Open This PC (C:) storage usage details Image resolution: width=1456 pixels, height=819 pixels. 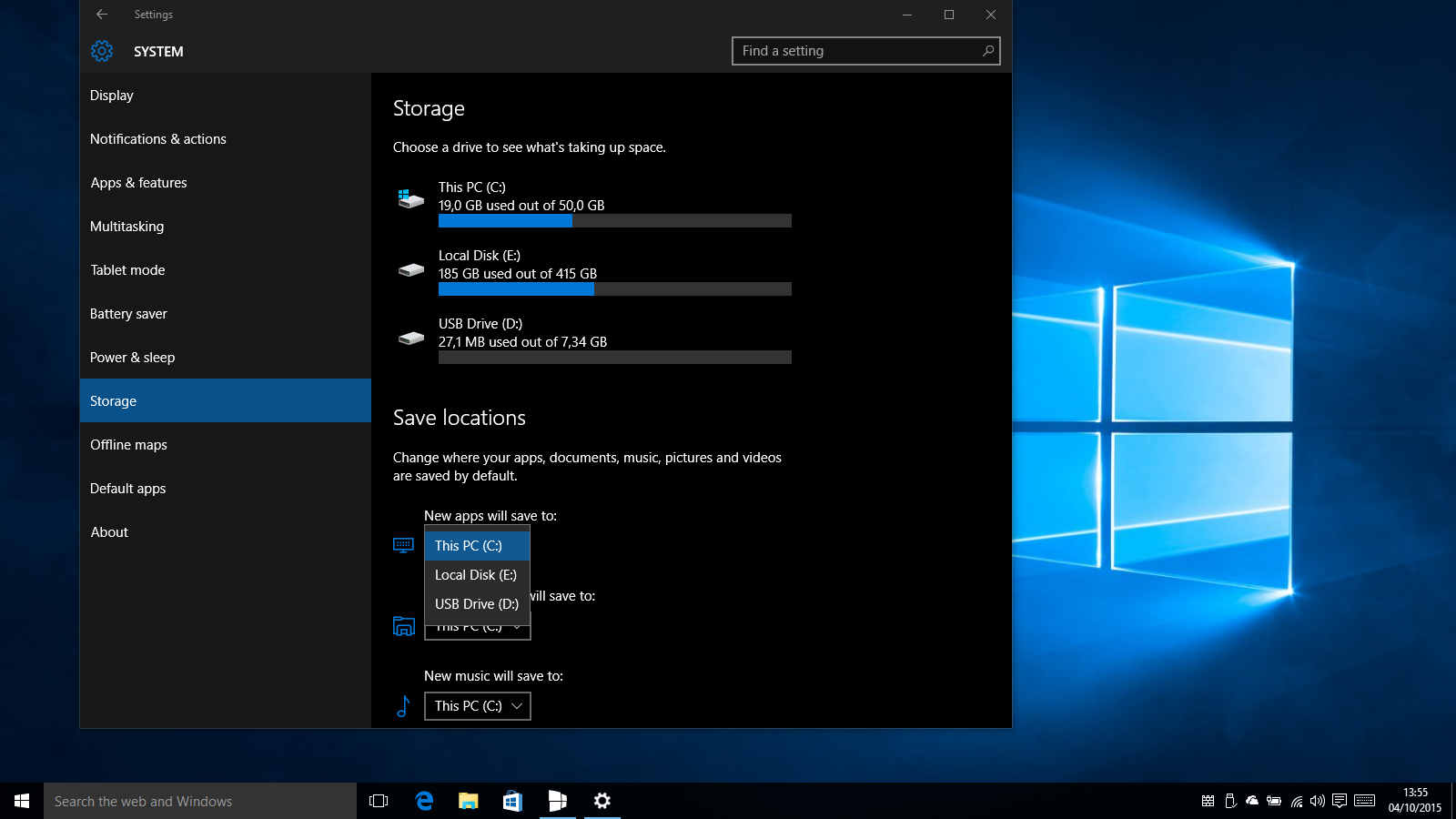592,202
